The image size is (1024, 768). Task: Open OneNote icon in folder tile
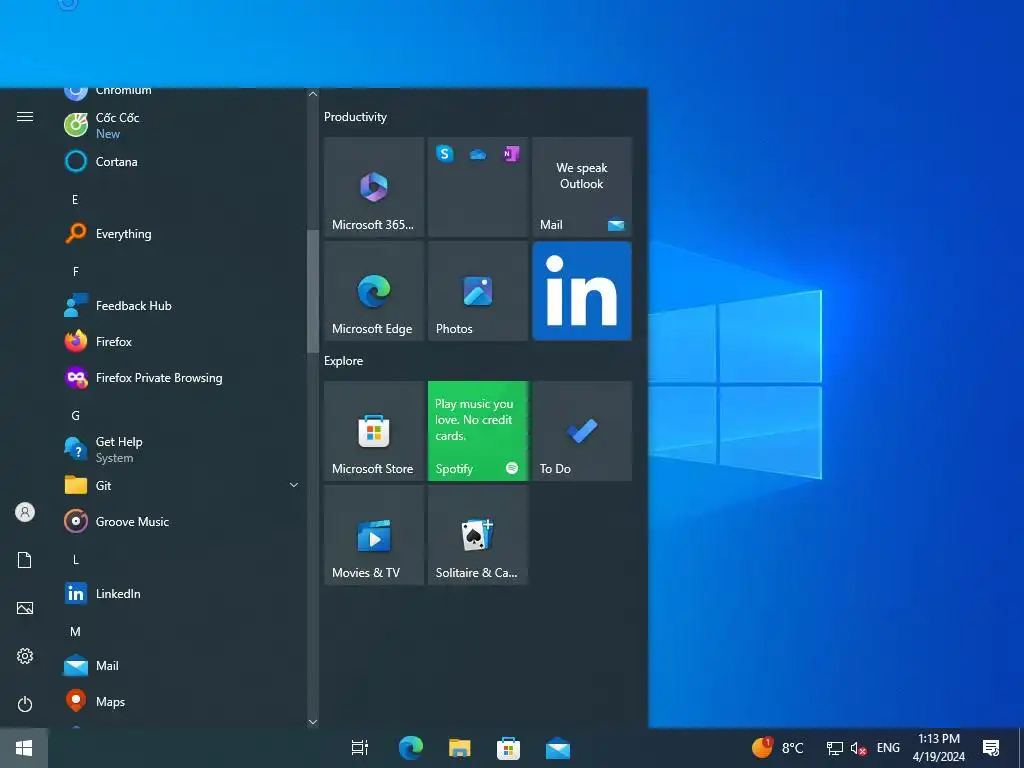tap(511, 153)
